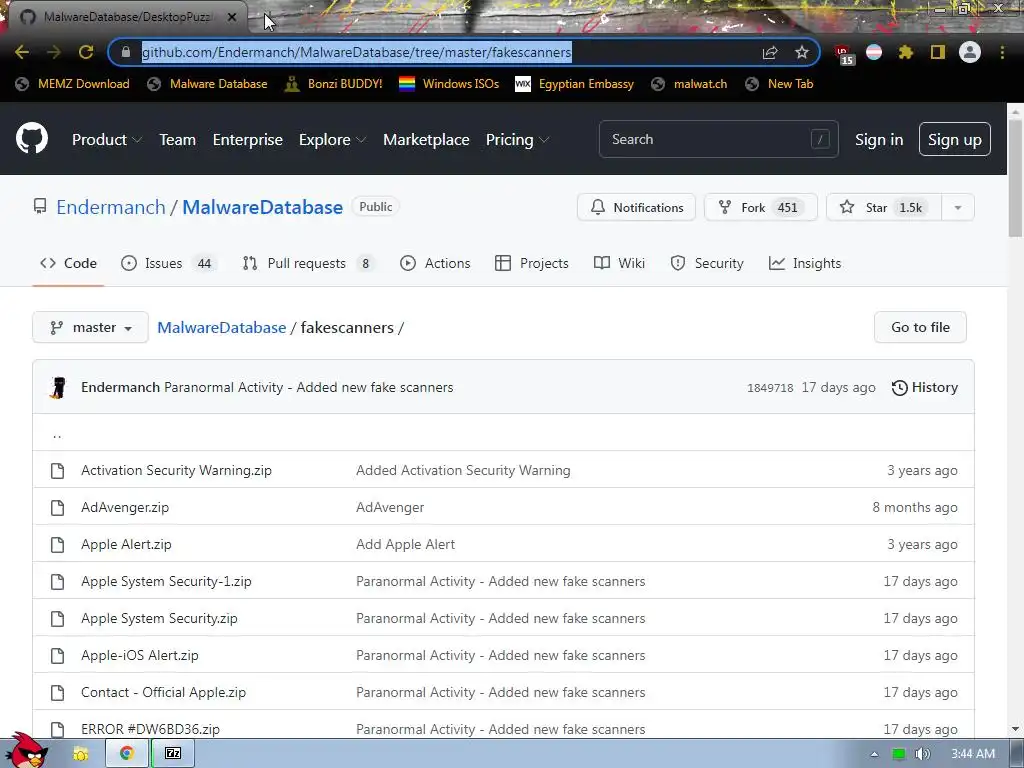Focus the GitHub Search field
1024x768 pixels.
[x=718, y=139]
